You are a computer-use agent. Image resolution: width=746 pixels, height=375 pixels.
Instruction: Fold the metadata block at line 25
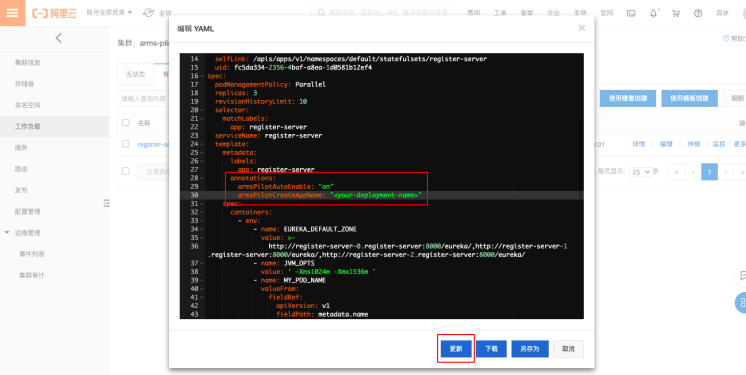click(203, 152)
